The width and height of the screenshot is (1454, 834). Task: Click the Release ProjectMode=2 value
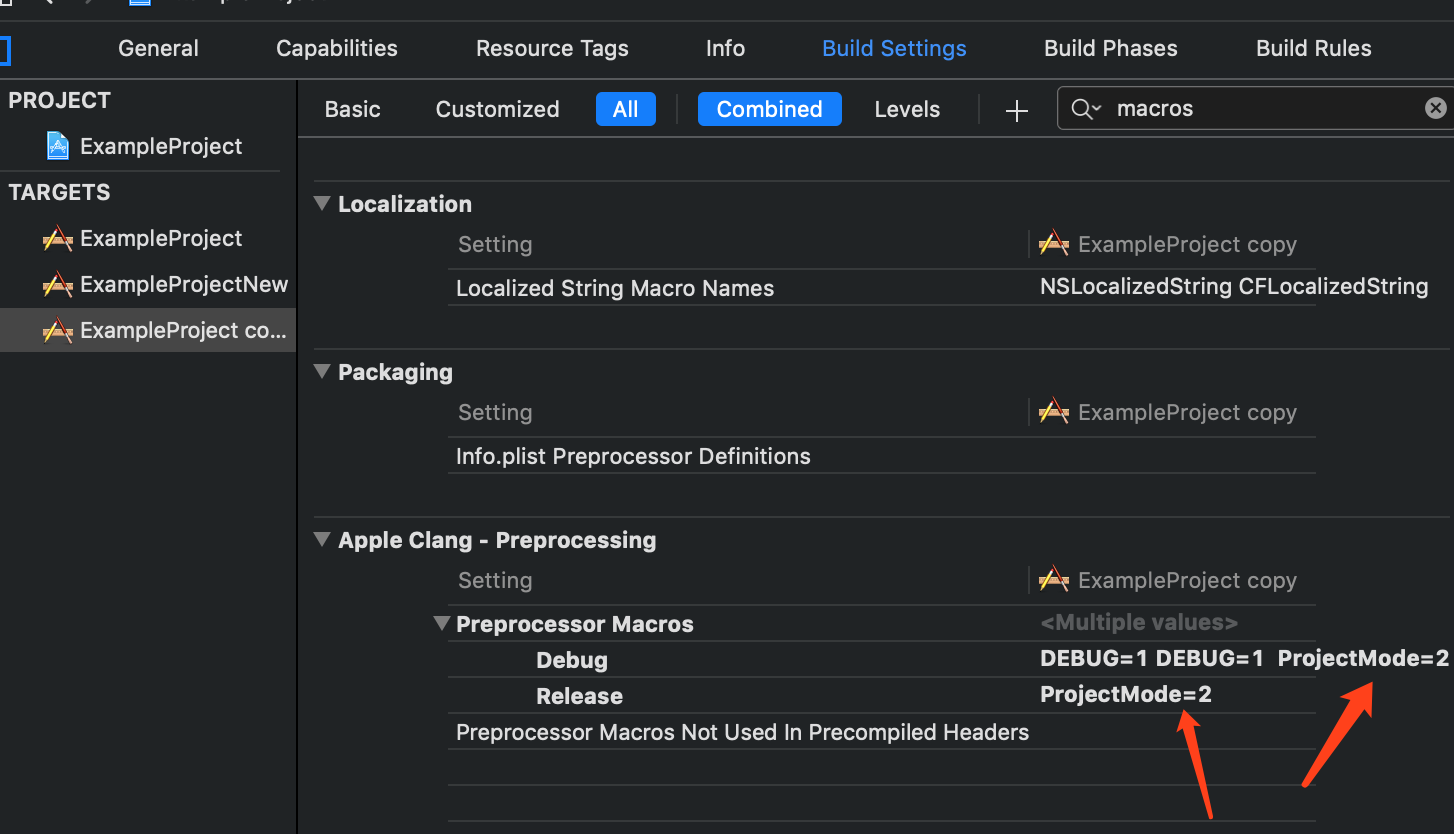[x=1125, y=695]
